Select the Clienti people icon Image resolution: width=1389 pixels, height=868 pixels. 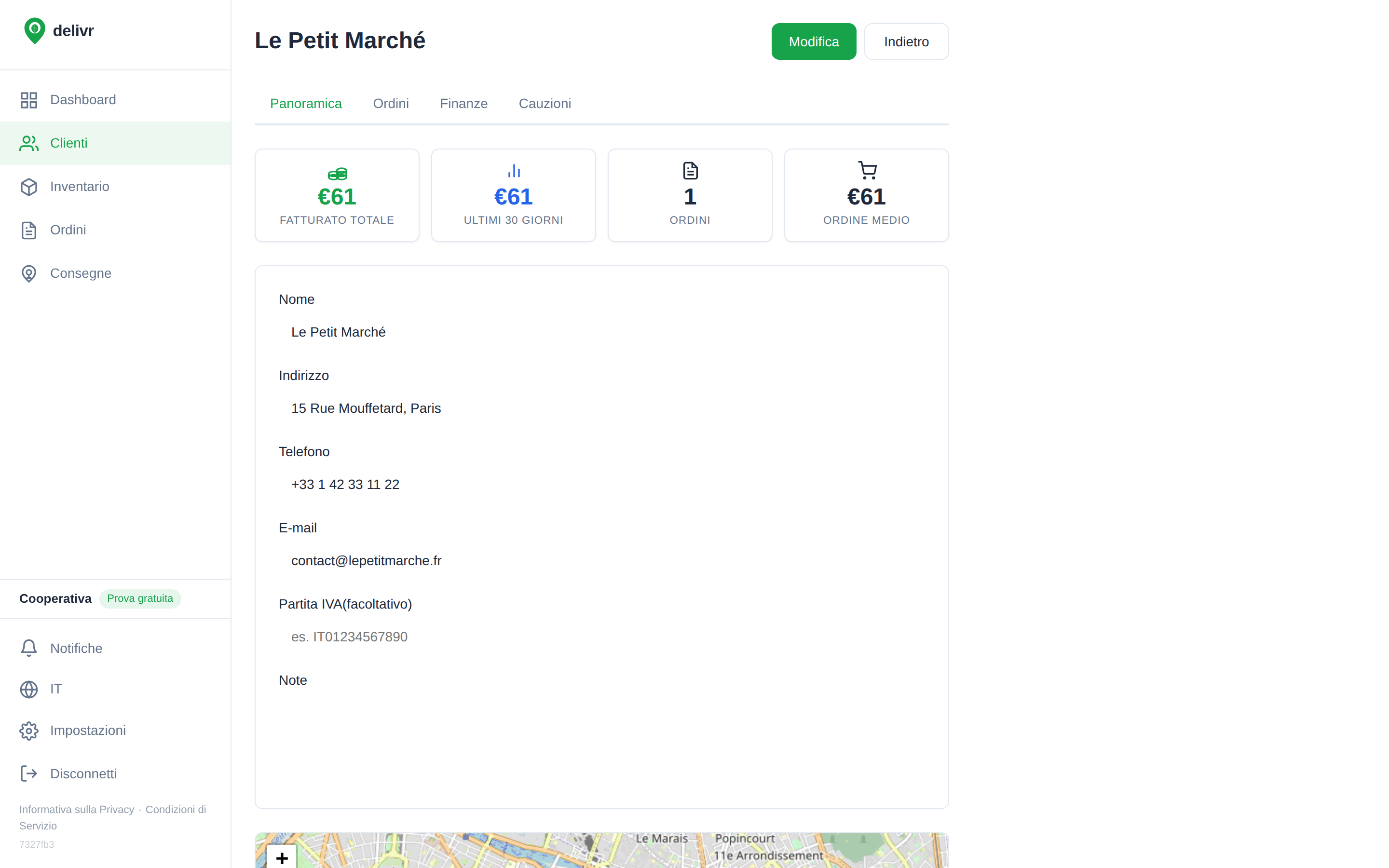pos(29,143)
